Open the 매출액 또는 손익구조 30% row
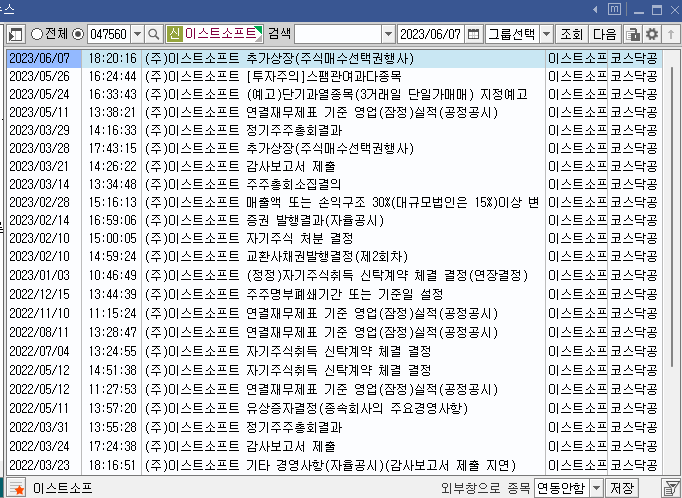Viewport: 682px width, 498px height. [x=334, y=203]
